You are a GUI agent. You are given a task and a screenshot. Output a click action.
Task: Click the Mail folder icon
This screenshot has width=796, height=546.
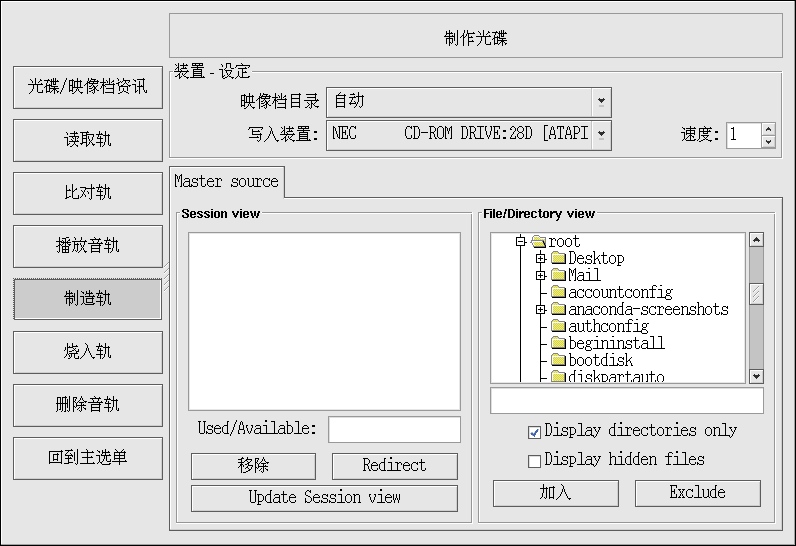558,275
